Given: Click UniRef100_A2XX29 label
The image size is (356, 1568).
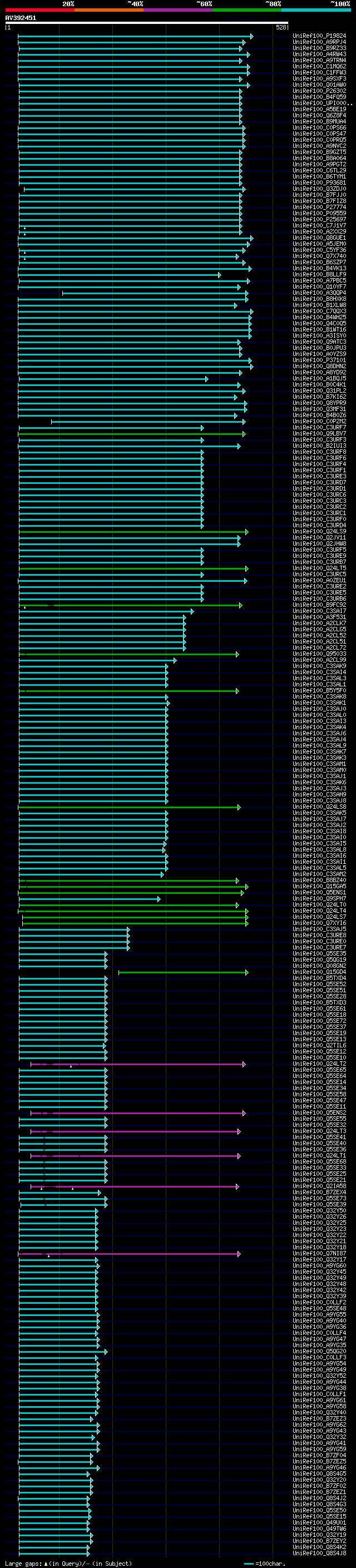Looking at the screenshot, I should pos(319,231).
